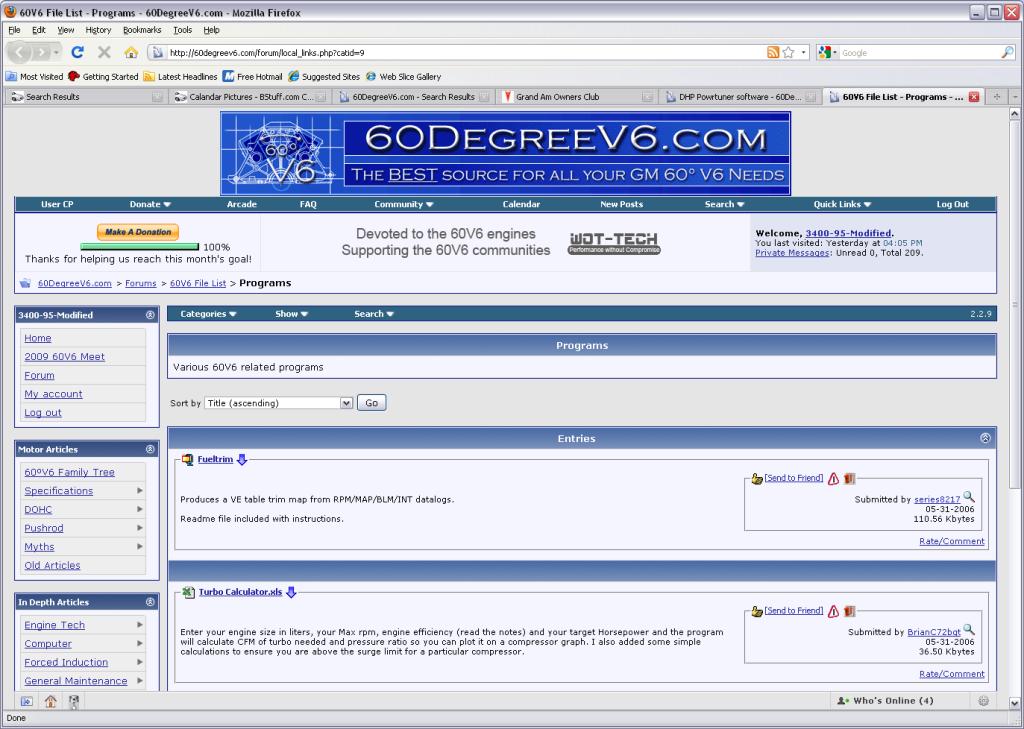Go to the Firefox home page icon
The width and height of the screenshot is (1024, 729).
131,52
